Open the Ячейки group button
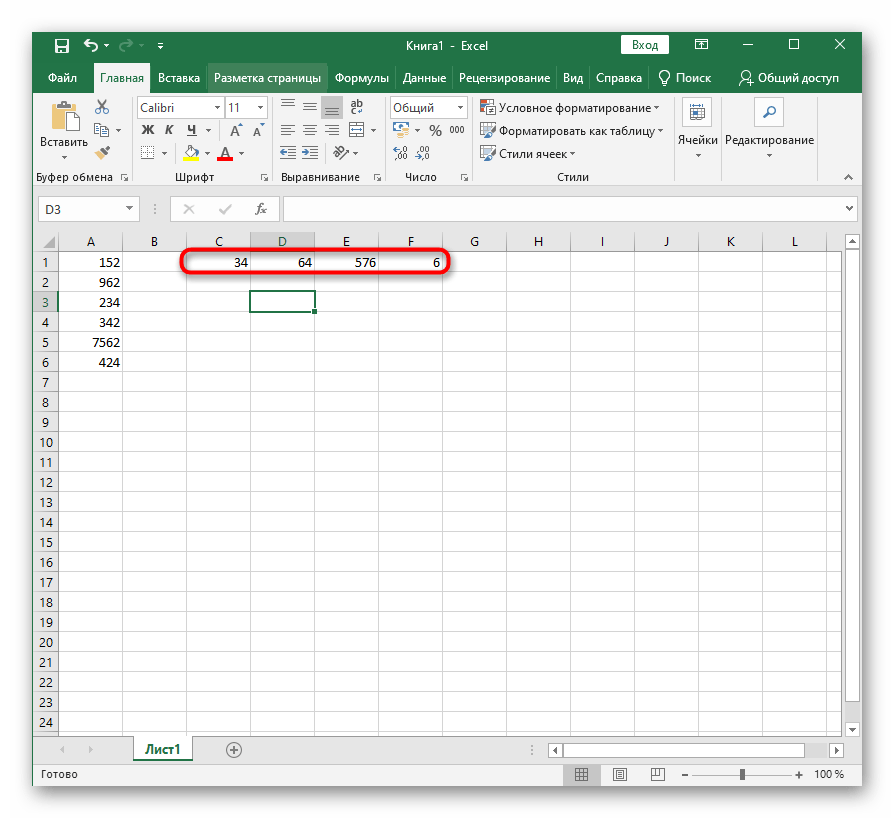The height and width of the screenshot is (818, 894). 697,130
